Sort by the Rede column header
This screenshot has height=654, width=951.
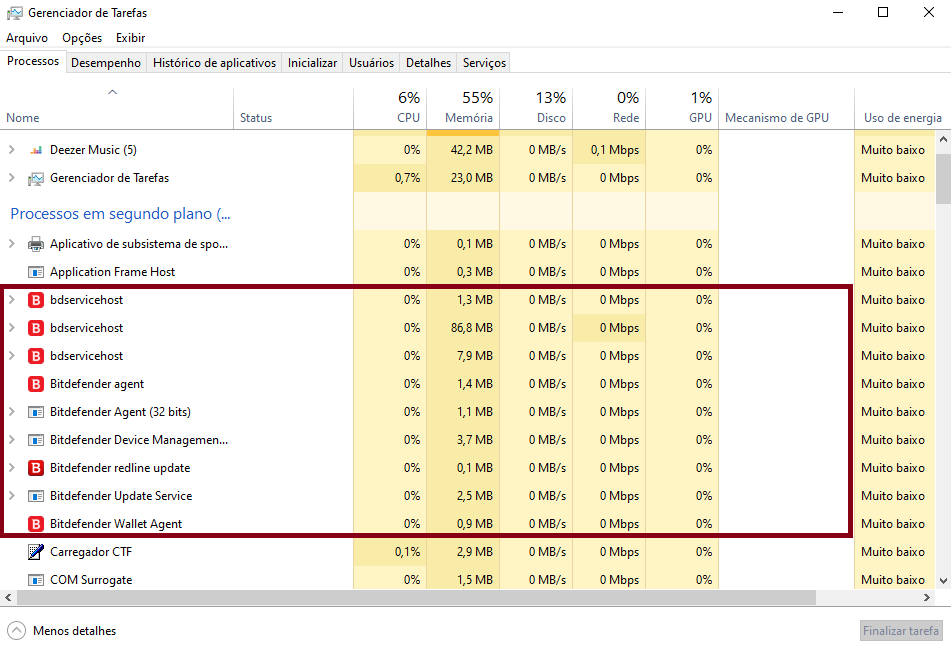[x=609, y=109]
